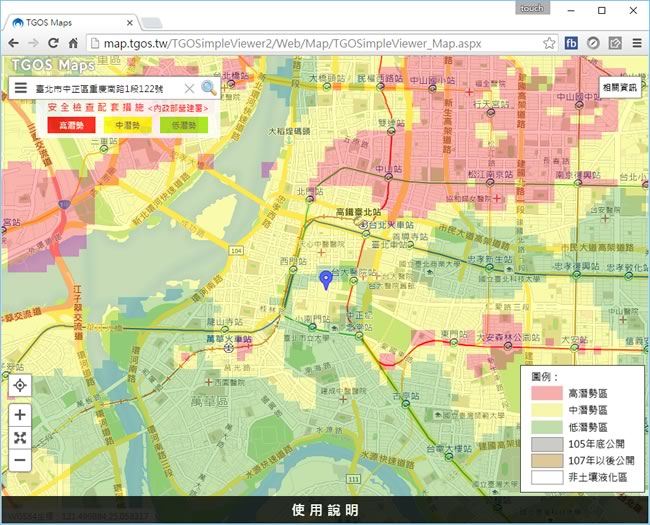
Task: Open a new browser tab
Action: click(x=151, y=23)
